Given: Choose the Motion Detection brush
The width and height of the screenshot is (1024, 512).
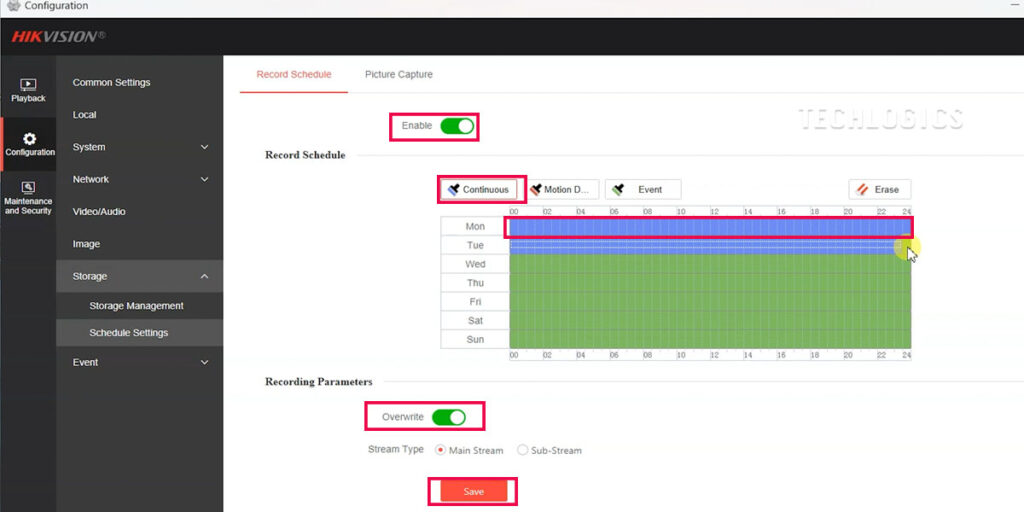Looking at the screenshot, I should pos(562,189).
